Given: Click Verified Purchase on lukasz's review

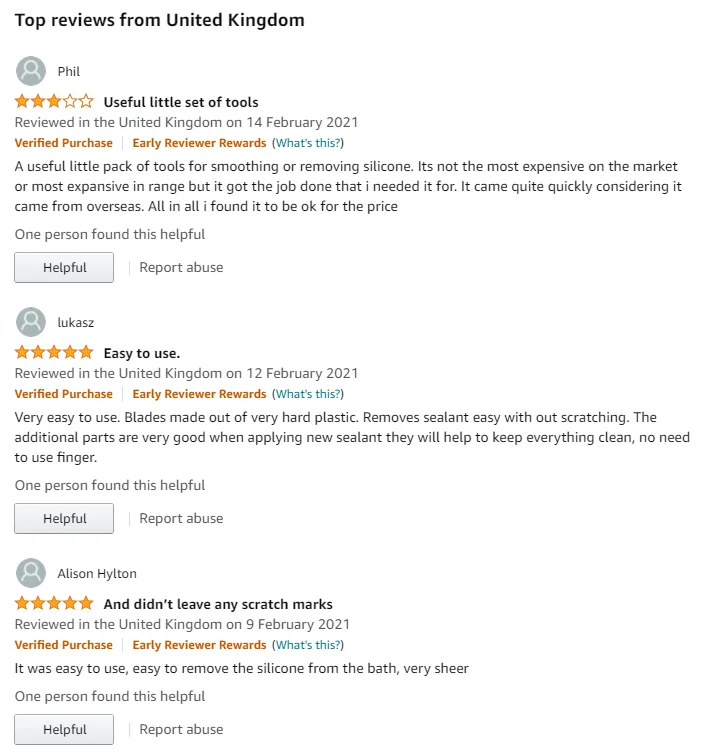Looking at the screenshot, I should pyautogui.click(x=64, y=394).
